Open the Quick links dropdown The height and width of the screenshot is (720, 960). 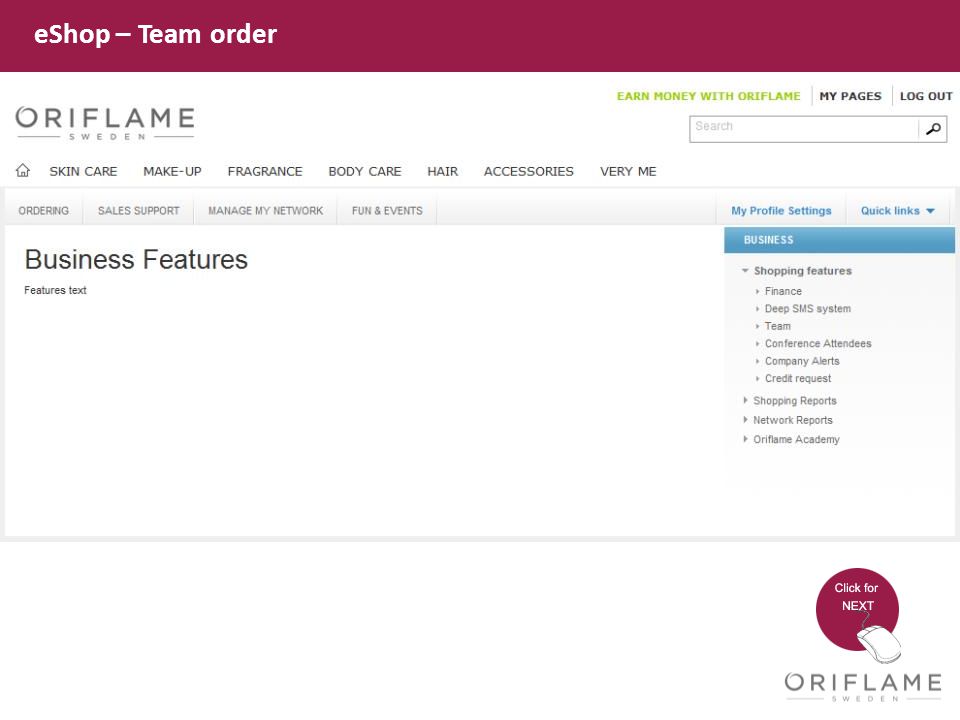coord(898,211)
